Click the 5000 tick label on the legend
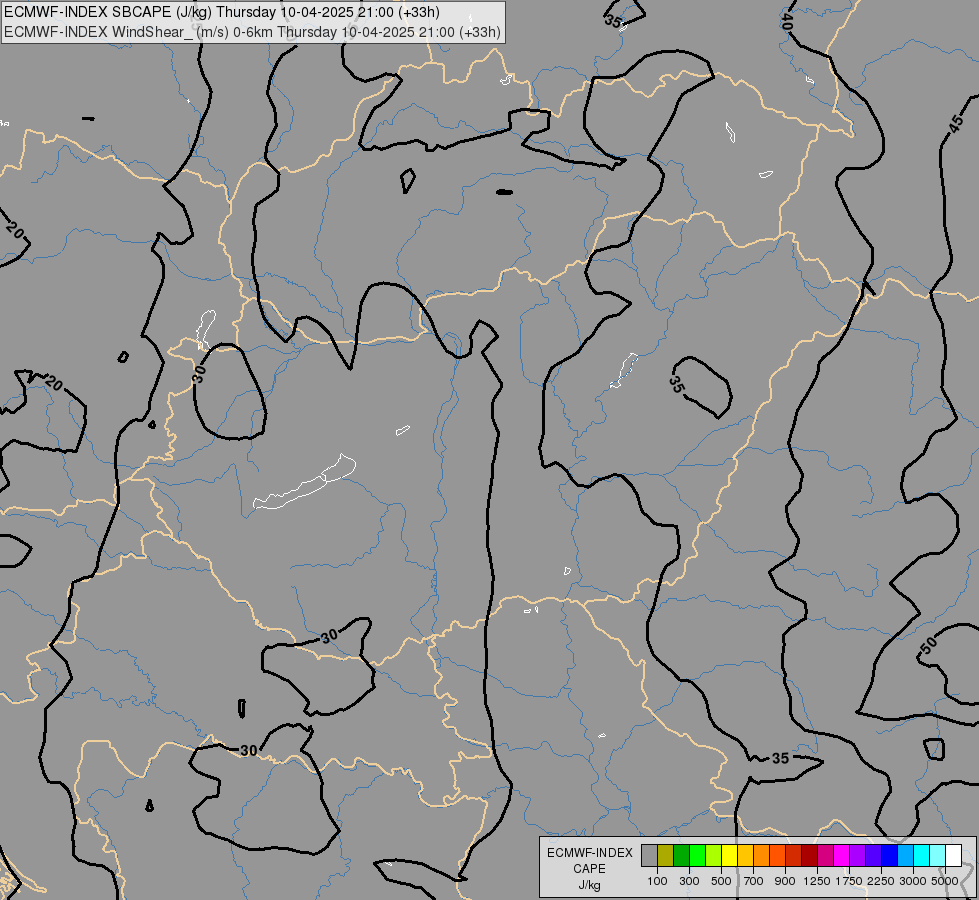The width and height of the screenshot is (979, 900). click(945, 881)
